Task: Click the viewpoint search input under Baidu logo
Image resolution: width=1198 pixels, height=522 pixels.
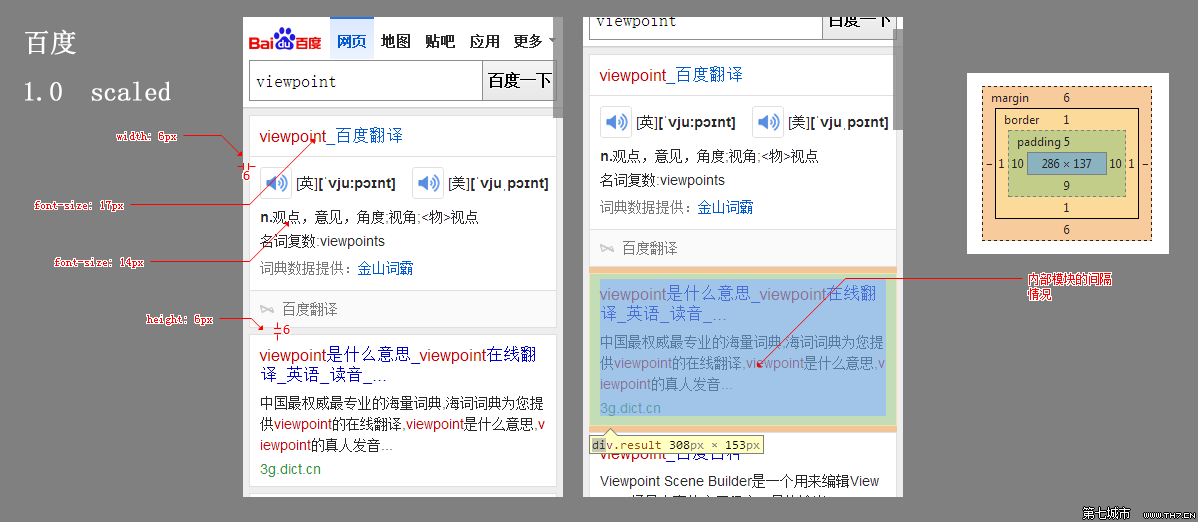Action: [x=366, y=81]
